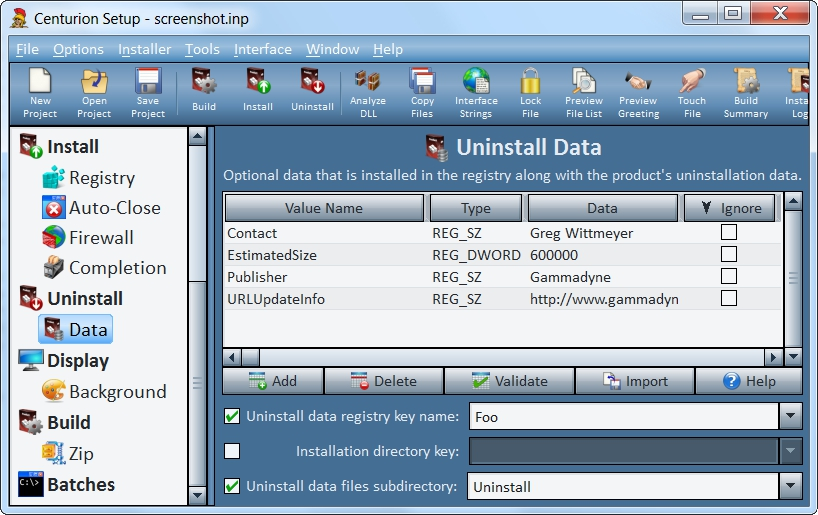
Task: Open Preview Greeting tool
Action: tap(639, 93)
